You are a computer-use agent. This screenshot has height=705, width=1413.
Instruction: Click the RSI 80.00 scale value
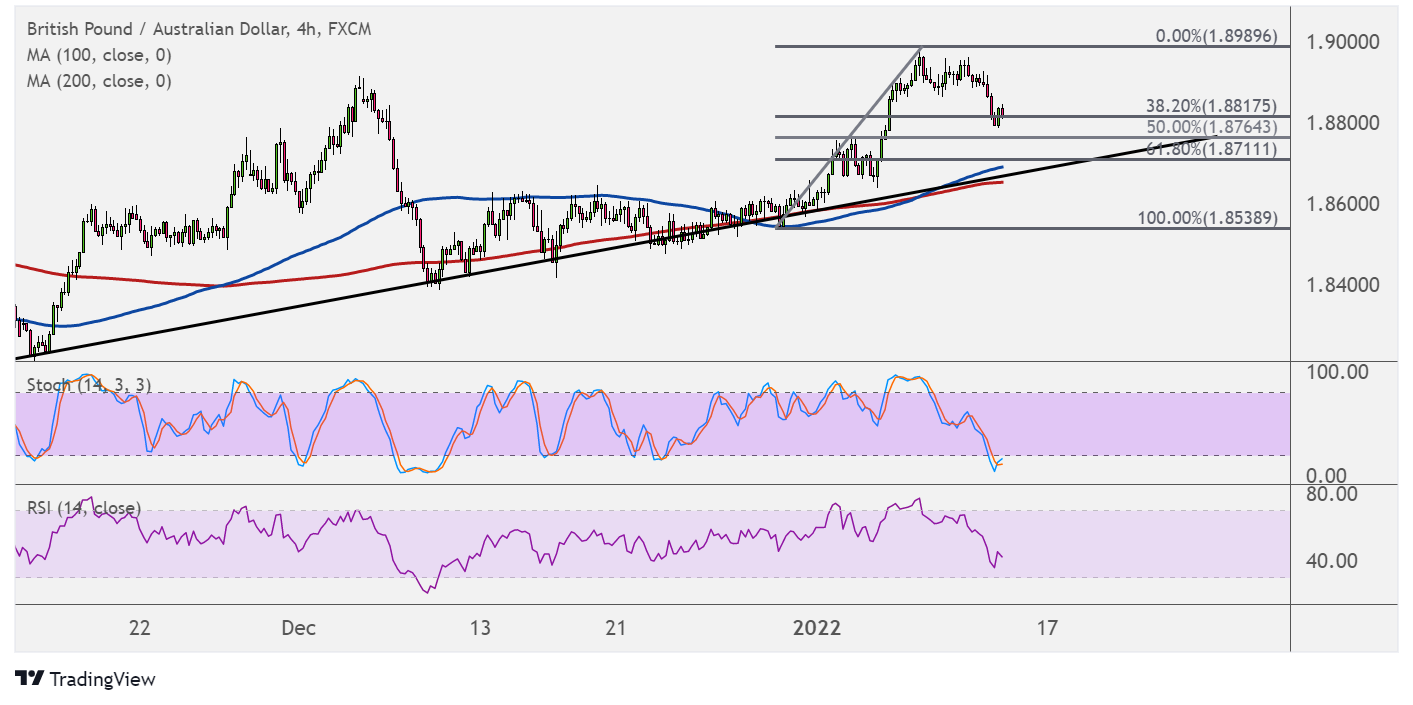click(1334, 493)
